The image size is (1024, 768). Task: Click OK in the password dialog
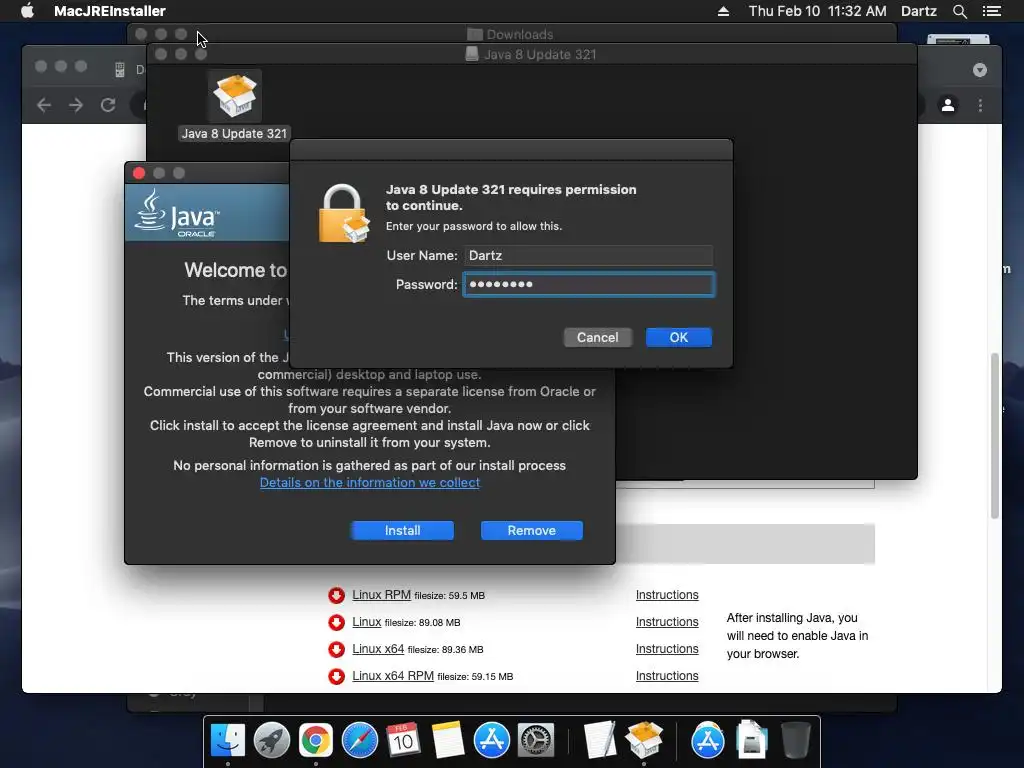(x=679, y=337)
